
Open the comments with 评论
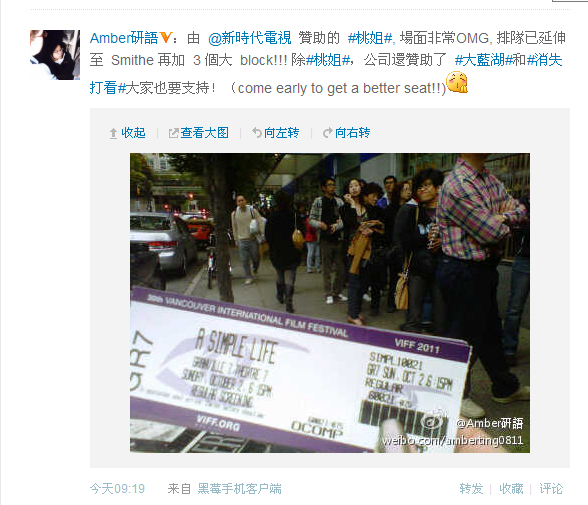tap(550, 489)
